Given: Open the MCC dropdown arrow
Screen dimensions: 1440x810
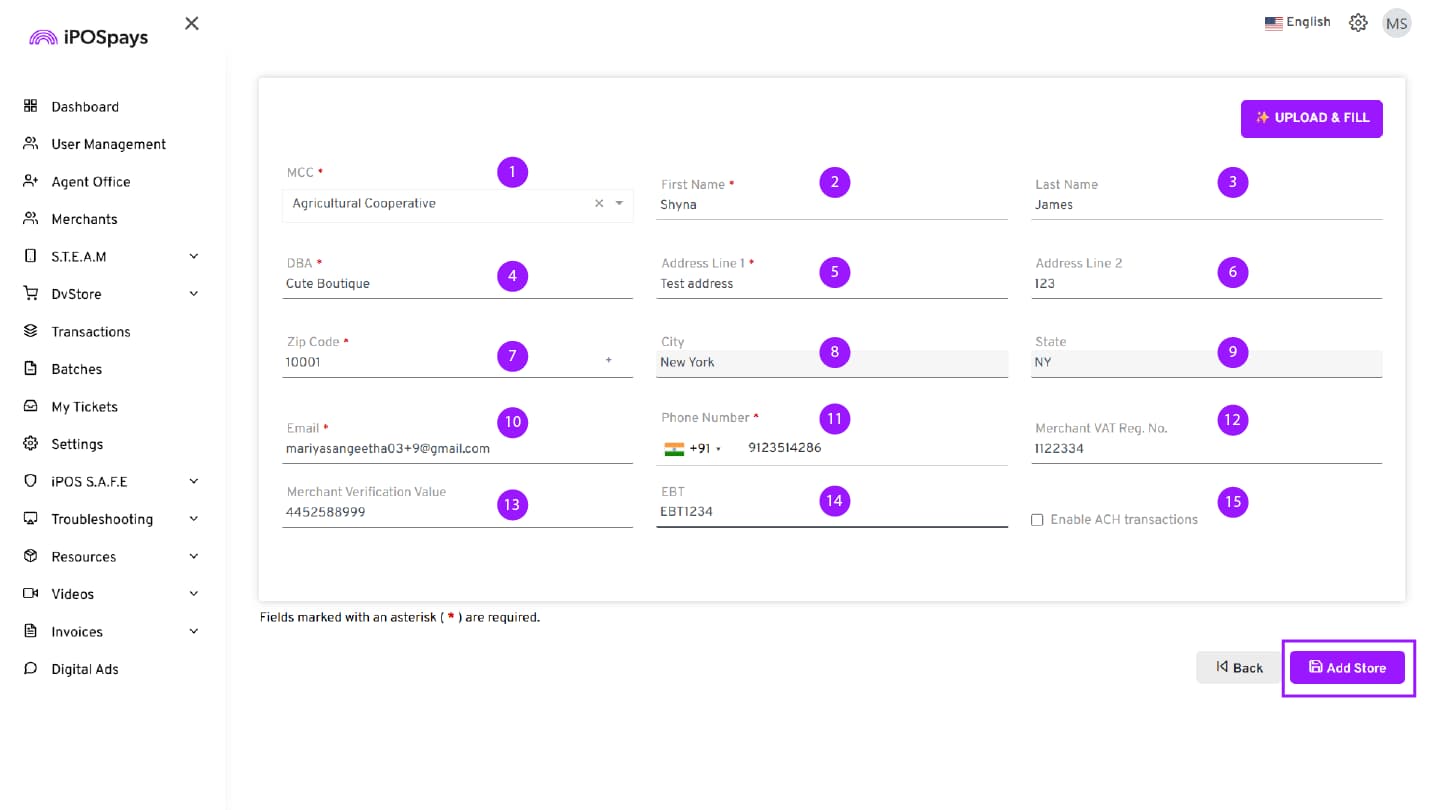Looking at the screenshot, I should tap(619, 203).
